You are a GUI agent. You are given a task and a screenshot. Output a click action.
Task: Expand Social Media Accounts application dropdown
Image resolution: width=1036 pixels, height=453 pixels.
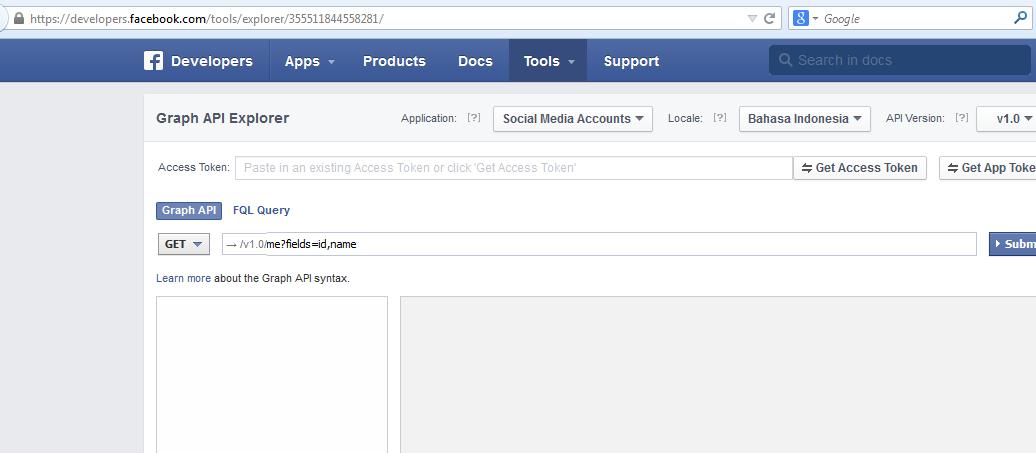573,119
